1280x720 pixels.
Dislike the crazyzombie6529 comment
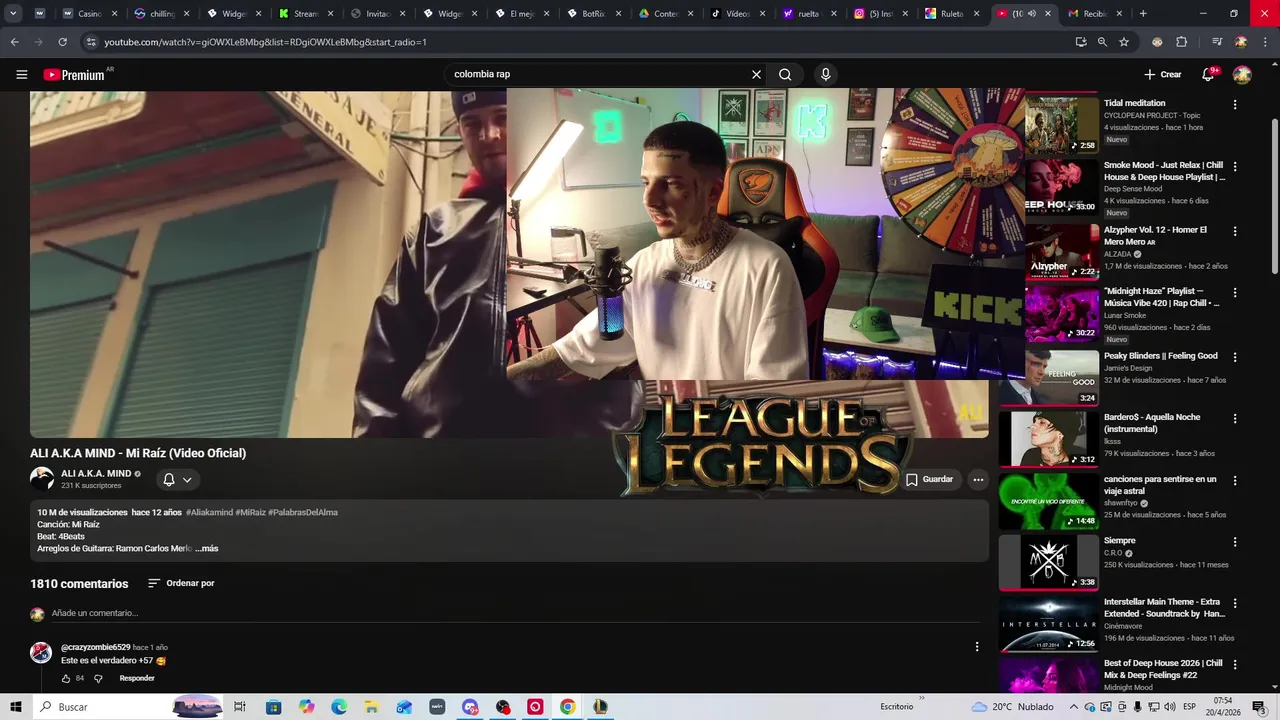click(98, 678)
